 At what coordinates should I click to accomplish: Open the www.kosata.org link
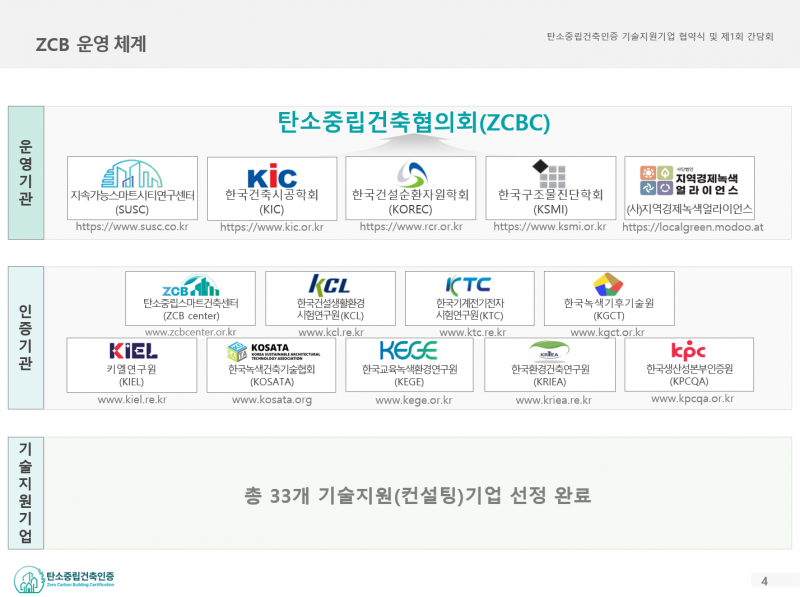coord(272,400)
